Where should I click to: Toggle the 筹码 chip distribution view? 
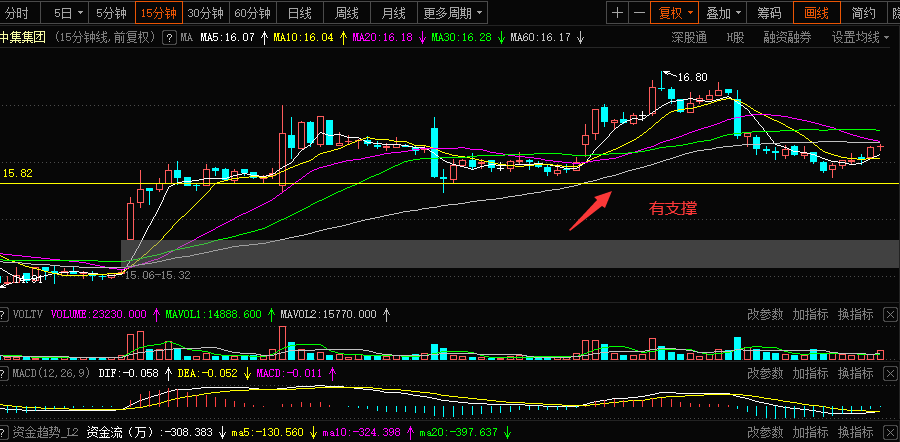769,13
